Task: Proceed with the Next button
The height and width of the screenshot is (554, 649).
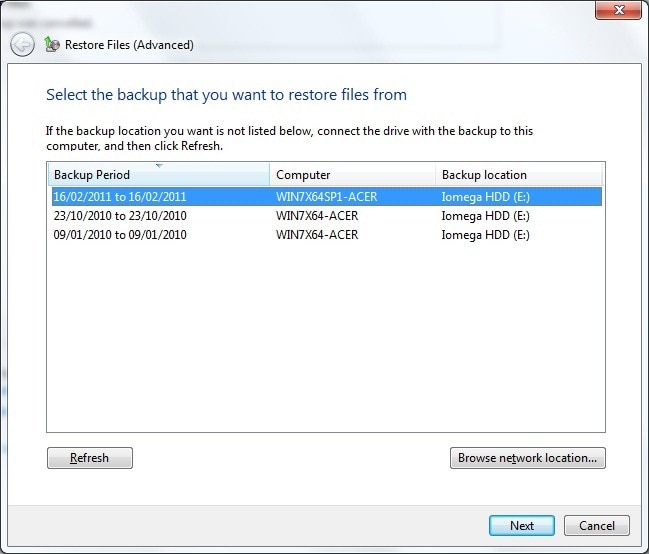Action: click(522, 525)
